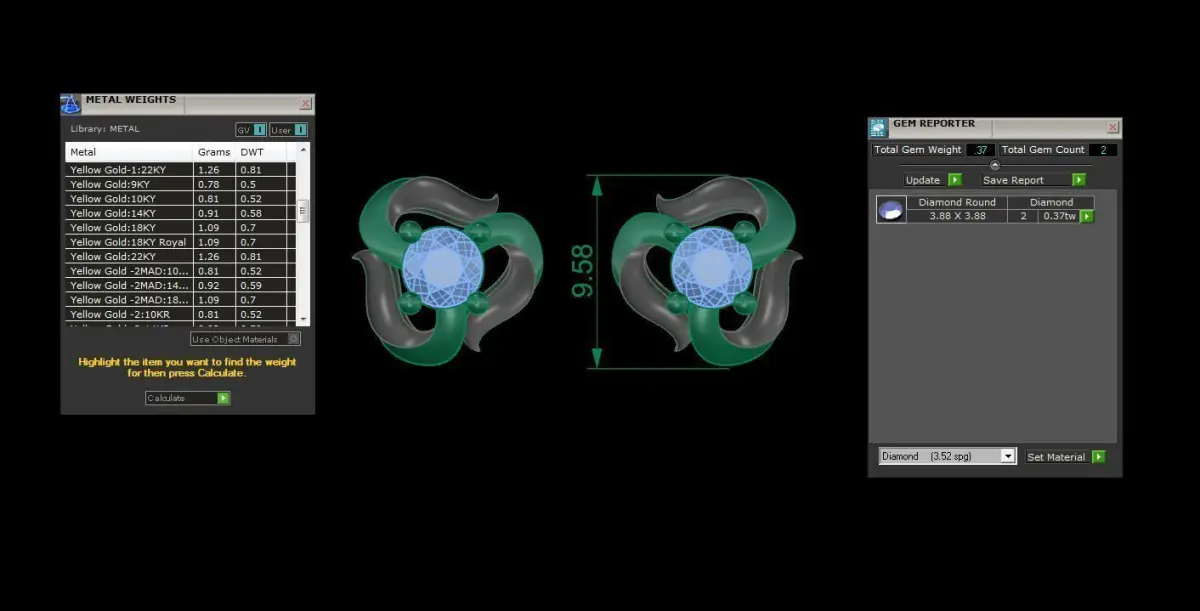
Task: Click the green arrow beside Save Report
Action: pyautogui.click(x=1079, y=180)
